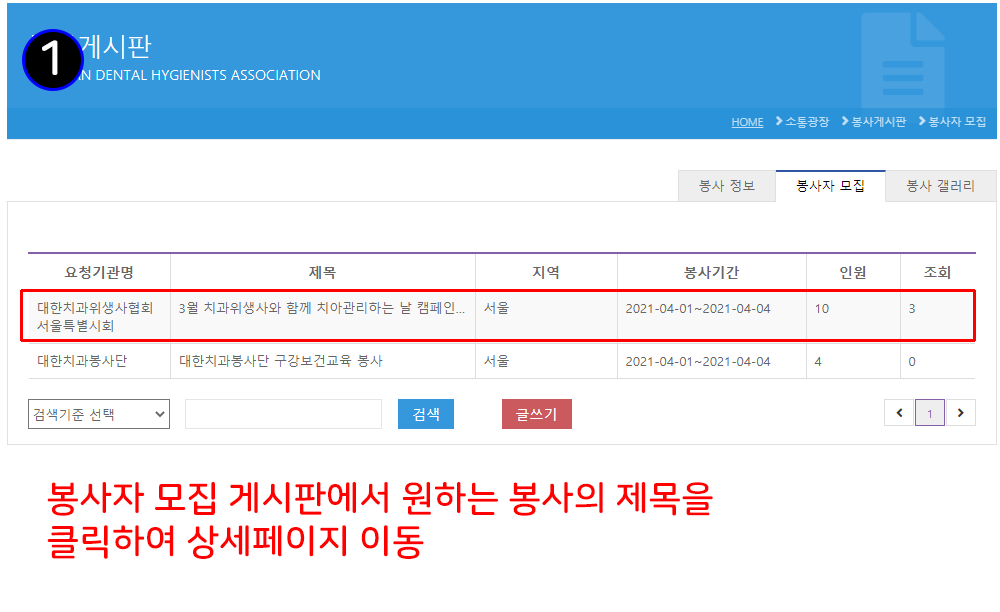Go to the next page using the right arrow

pyautogui.click(x=960, y=413)
